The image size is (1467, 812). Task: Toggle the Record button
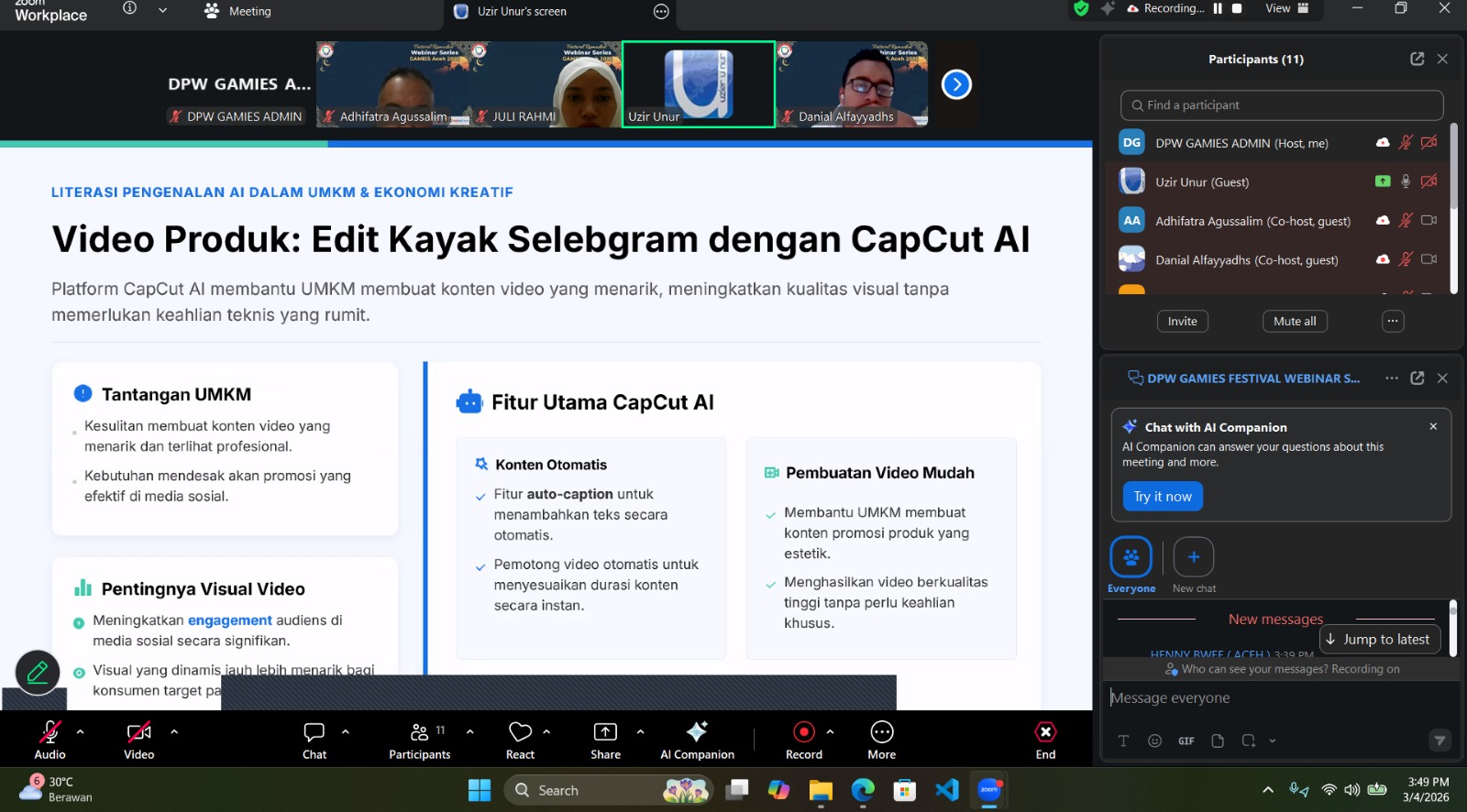pyautogui.click(x=803, y=732)
